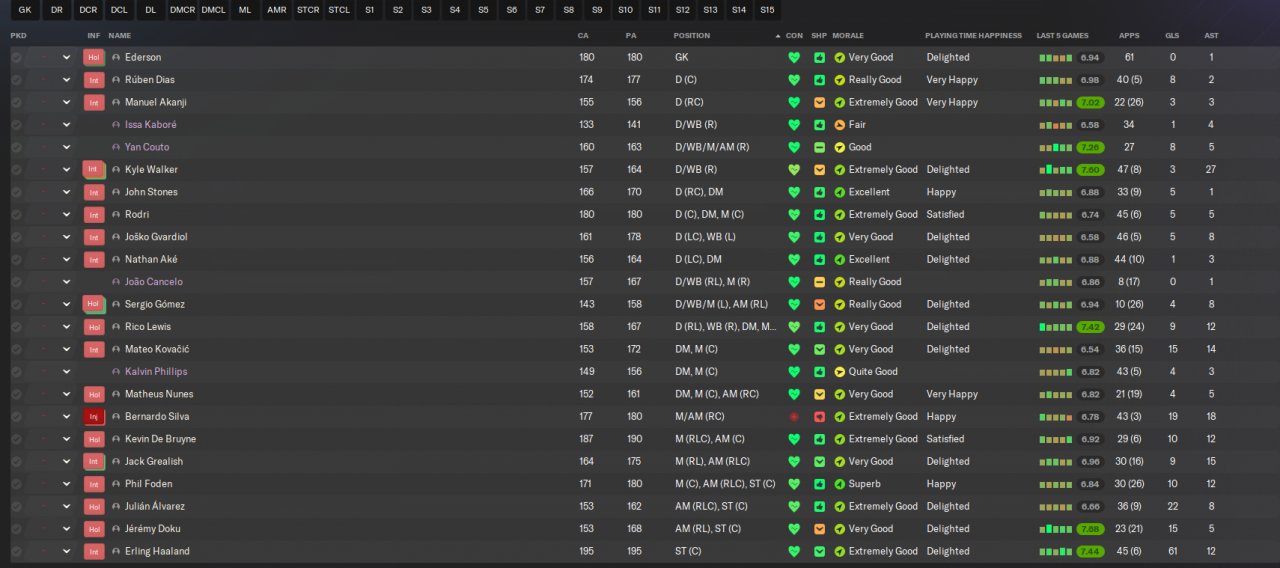Viewport: 1280px width, 568px height.
Task: Open the position dropdown arrow for Kalvin Phillips
Action: click(x=66, y=372)
